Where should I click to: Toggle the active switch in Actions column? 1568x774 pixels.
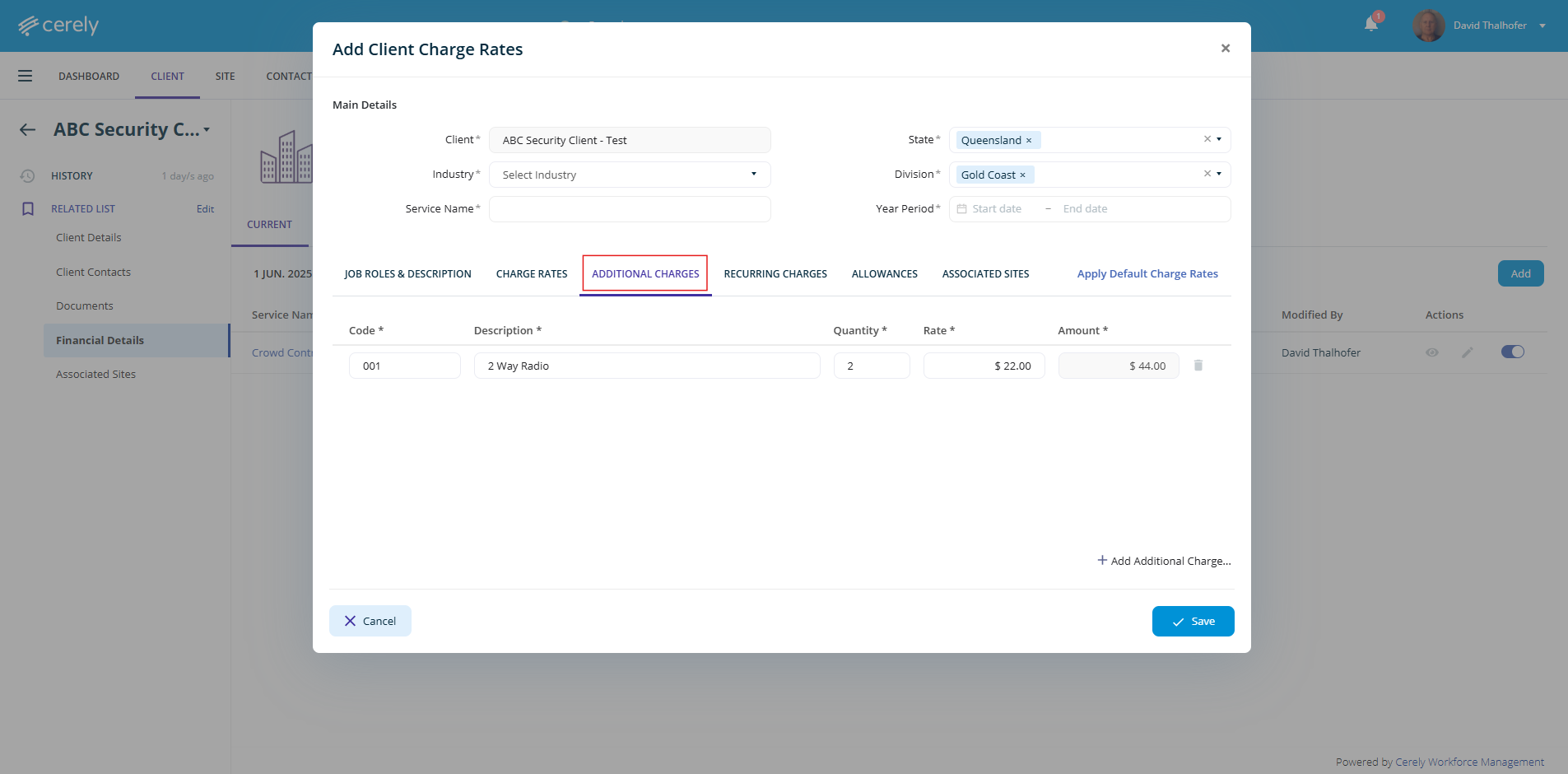tap(1512, 352)
